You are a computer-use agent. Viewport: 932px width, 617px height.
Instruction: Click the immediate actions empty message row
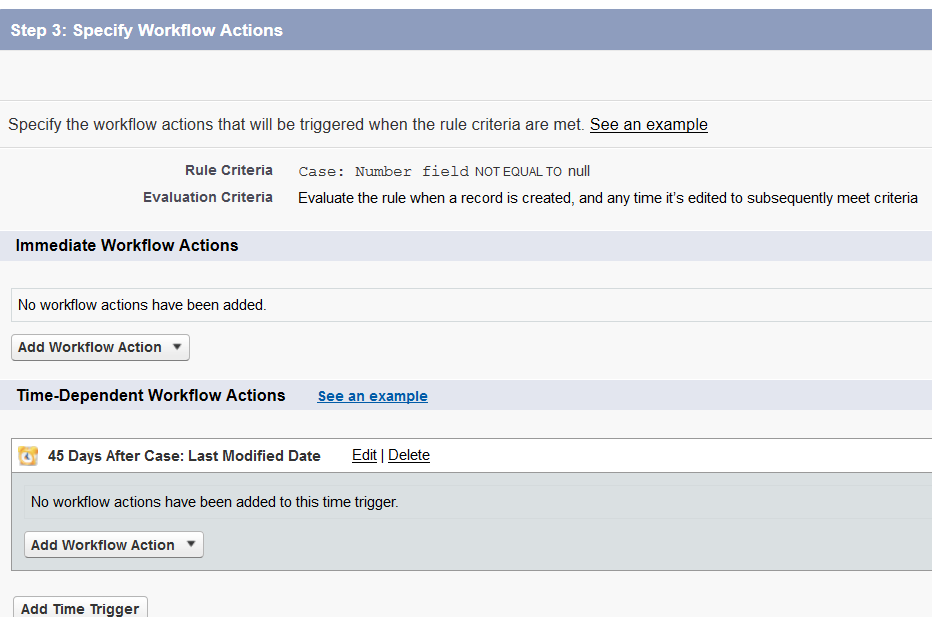pos(142,305)
